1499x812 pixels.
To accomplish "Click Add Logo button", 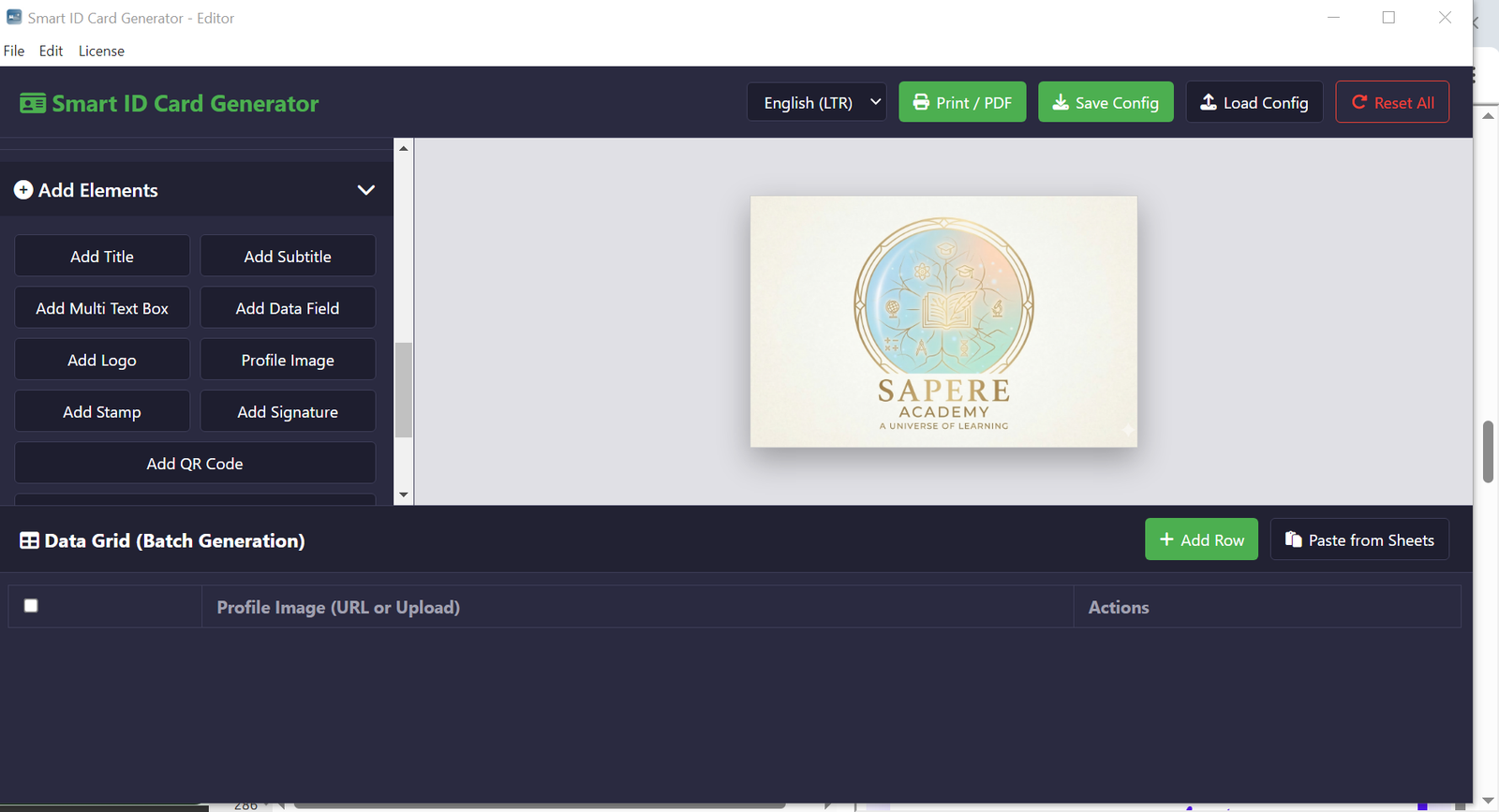I will click(102, 360).
